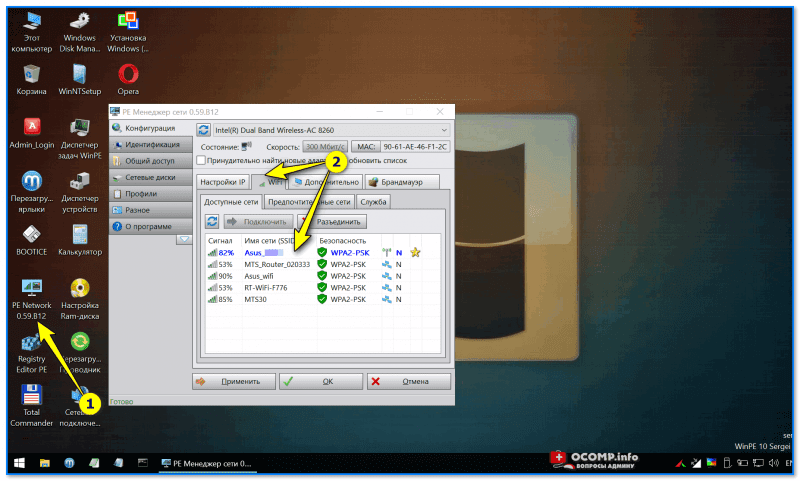Select the Asus_wifi network row
Viewport: 800px width, 481px height.
click(322, 276)
